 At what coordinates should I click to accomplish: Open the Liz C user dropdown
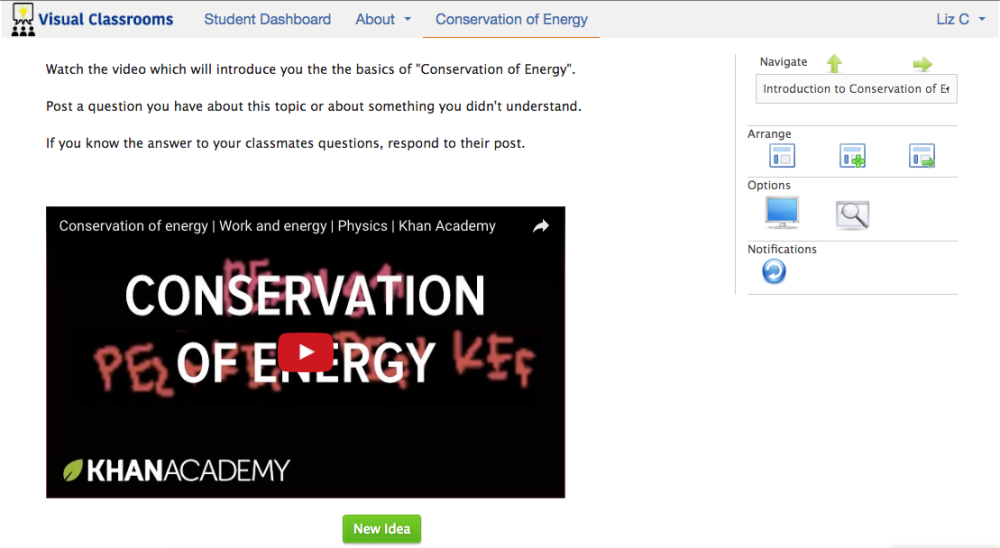[x=960, y=20]
